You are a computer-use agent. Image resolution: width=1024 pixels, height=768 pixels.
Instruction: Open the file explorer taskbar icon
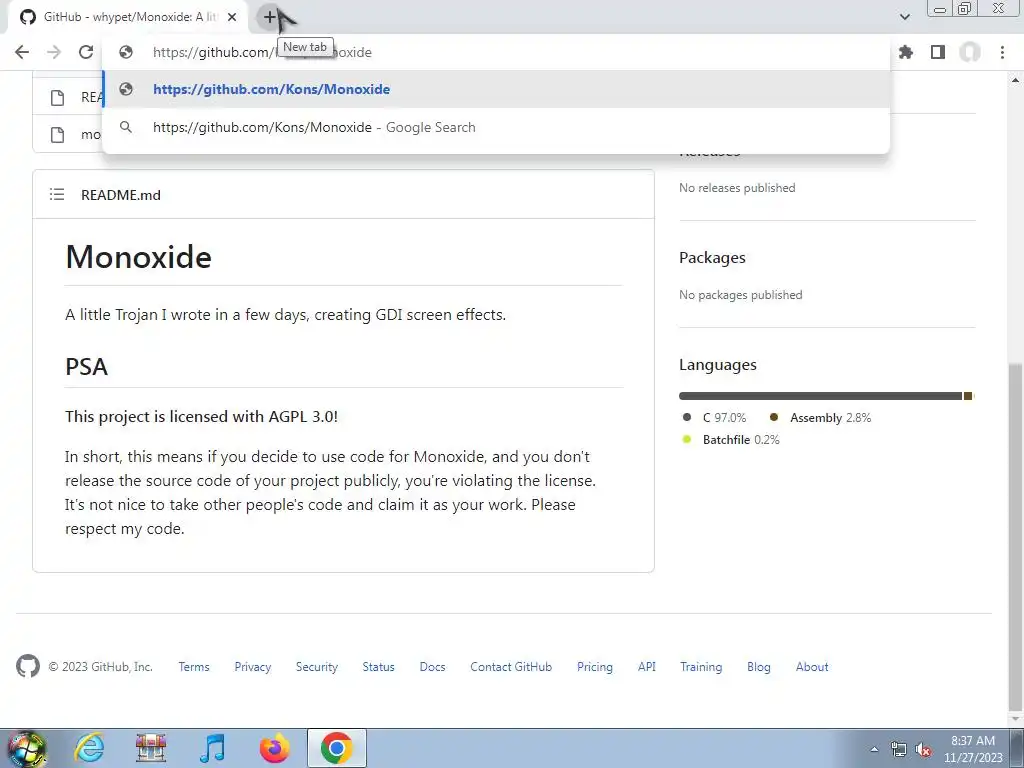[151, 748]
